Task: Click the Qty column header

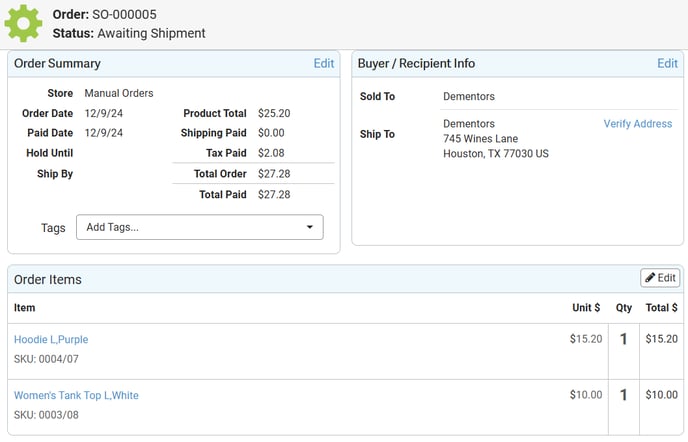Action: pos(624,308)
